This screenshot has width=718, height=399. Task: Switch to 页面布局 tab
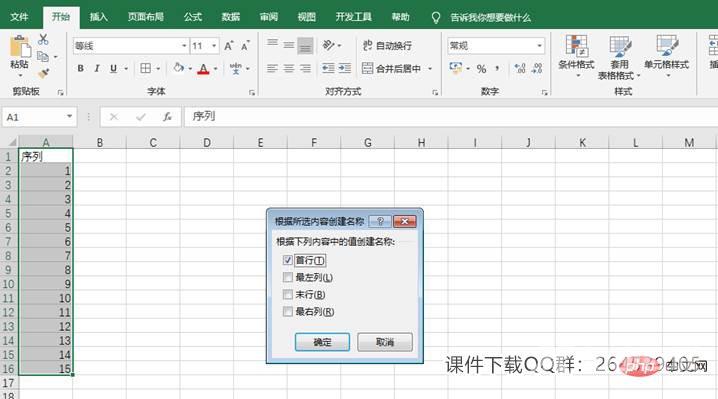point(145,17)
